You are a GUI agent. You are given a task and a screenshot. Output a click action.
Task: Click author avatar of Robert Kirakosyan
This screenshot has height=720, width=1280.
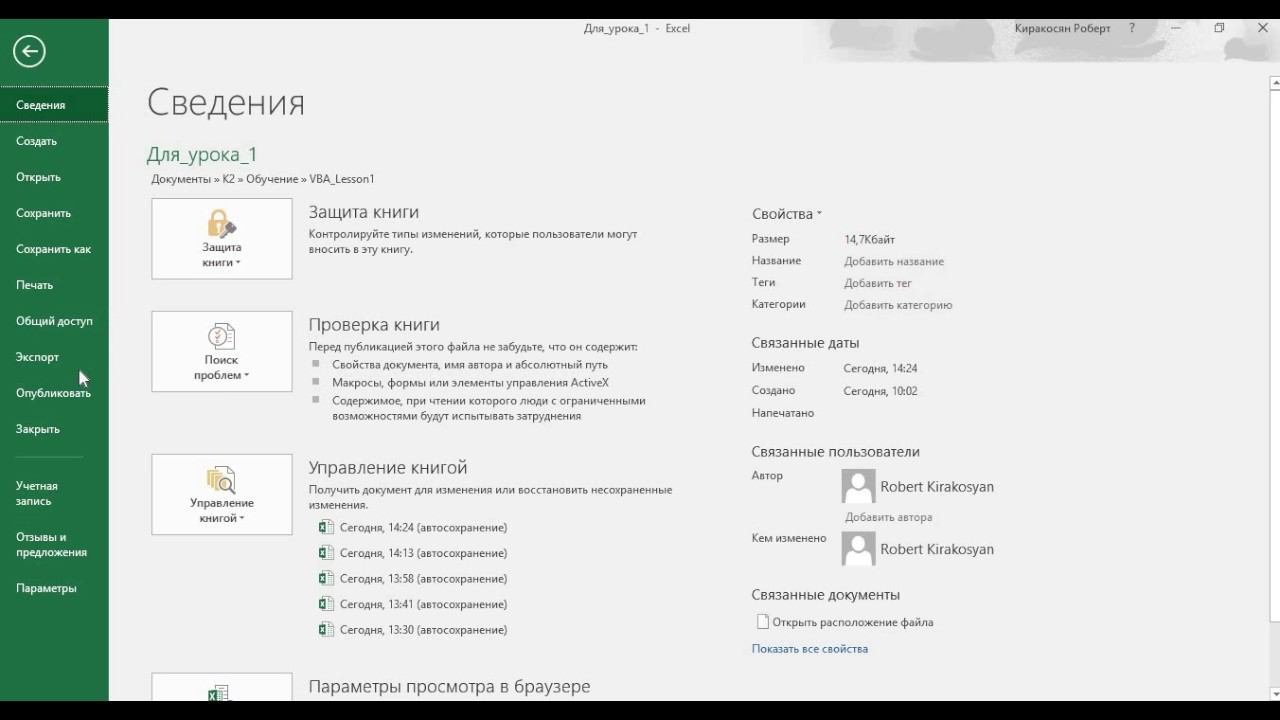tap(859, 487)
